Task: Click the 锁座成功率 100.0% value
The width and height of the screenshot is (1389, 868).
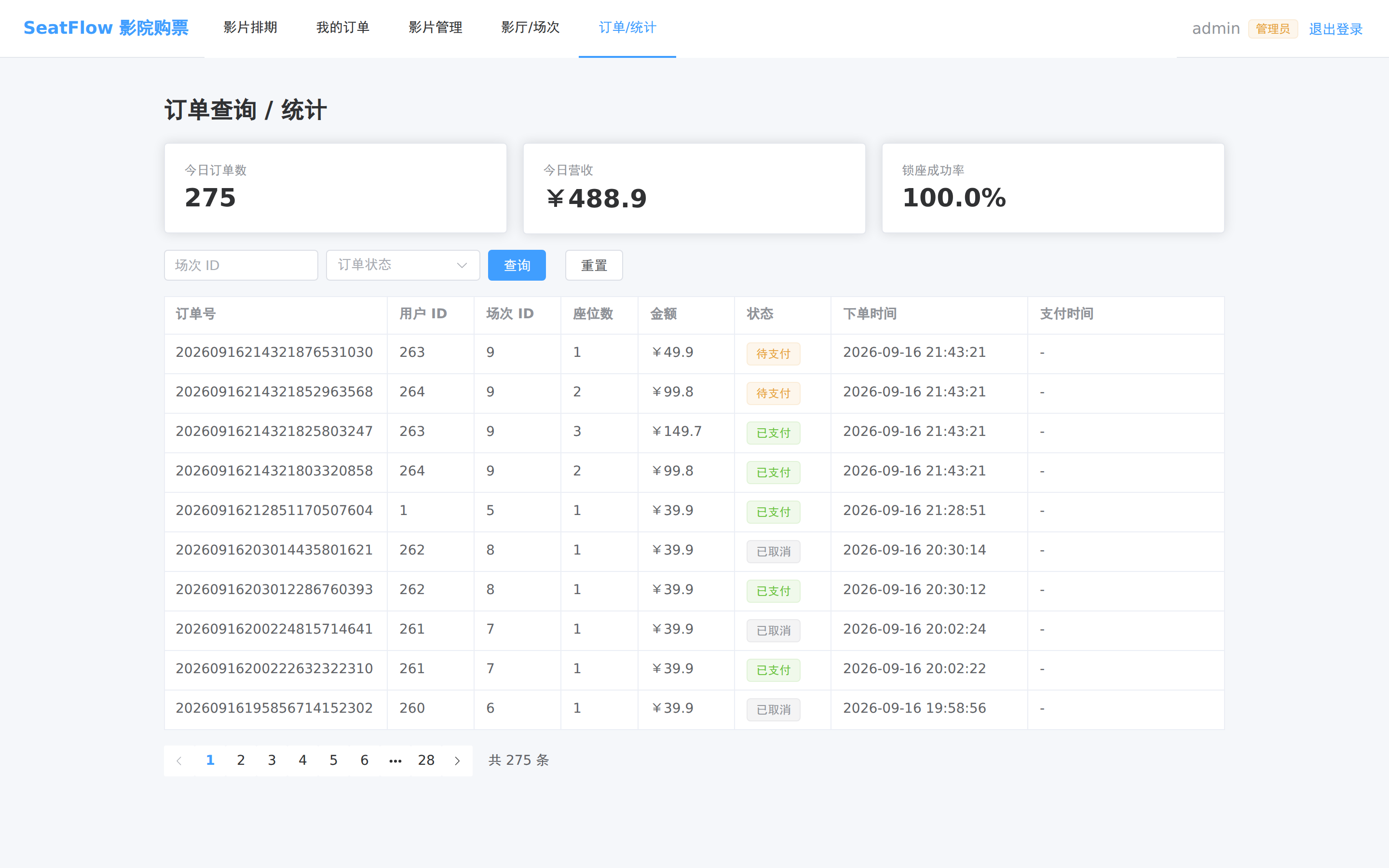Action: (954, 198)
